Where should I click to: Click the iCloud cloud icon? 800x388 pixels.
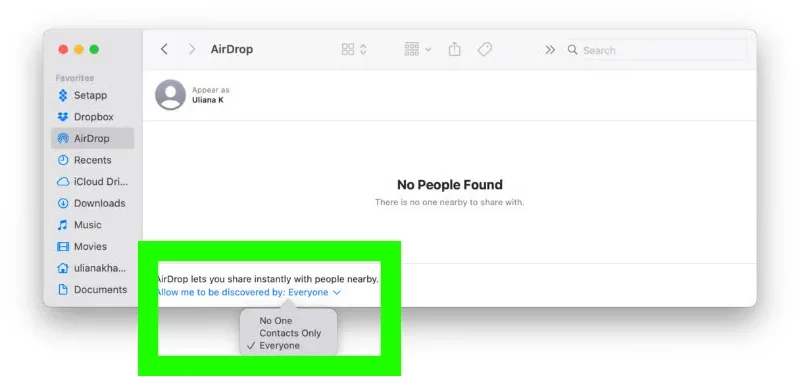click(63, 182)
